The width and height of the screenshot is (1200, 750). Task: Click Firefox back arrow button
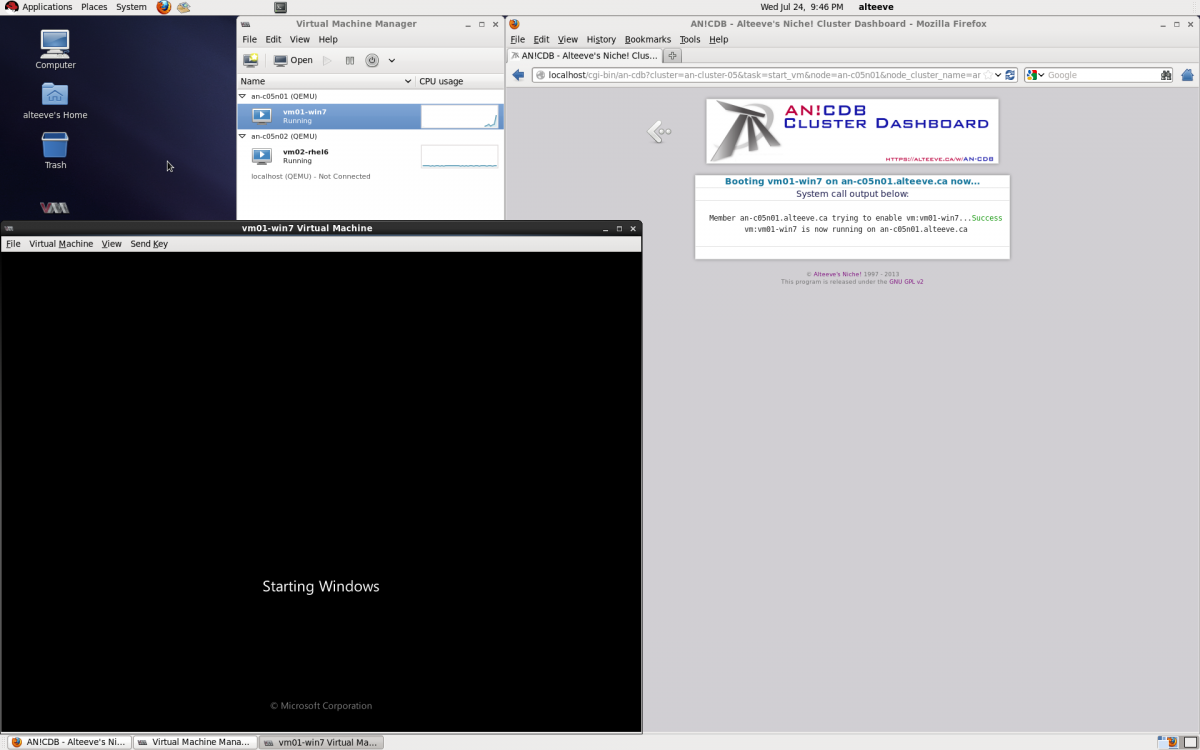(x=518, y=75)
